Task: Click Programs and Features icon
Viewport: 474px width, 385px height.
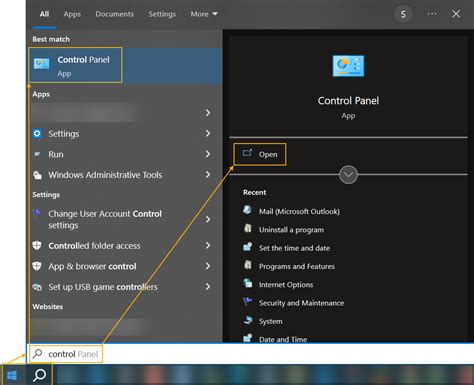Action: point(248,265)
